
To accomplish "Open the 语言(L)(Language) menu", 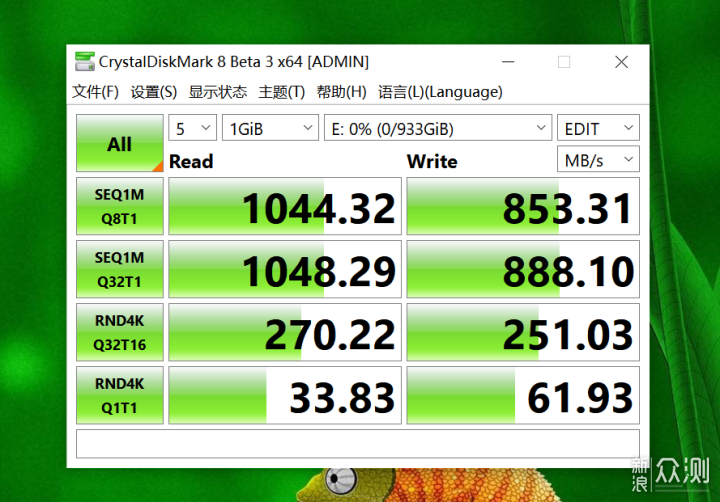I will tap(440, 92).
